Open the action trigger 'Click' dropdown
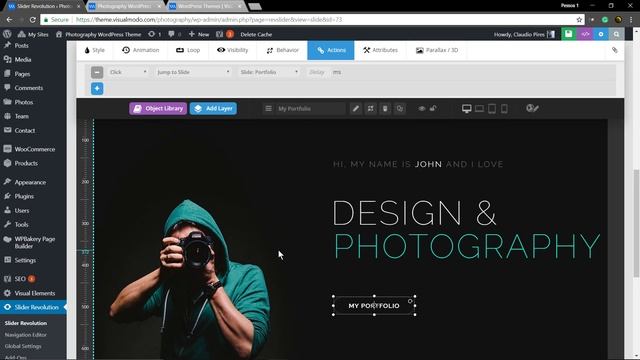 [128, 72]
